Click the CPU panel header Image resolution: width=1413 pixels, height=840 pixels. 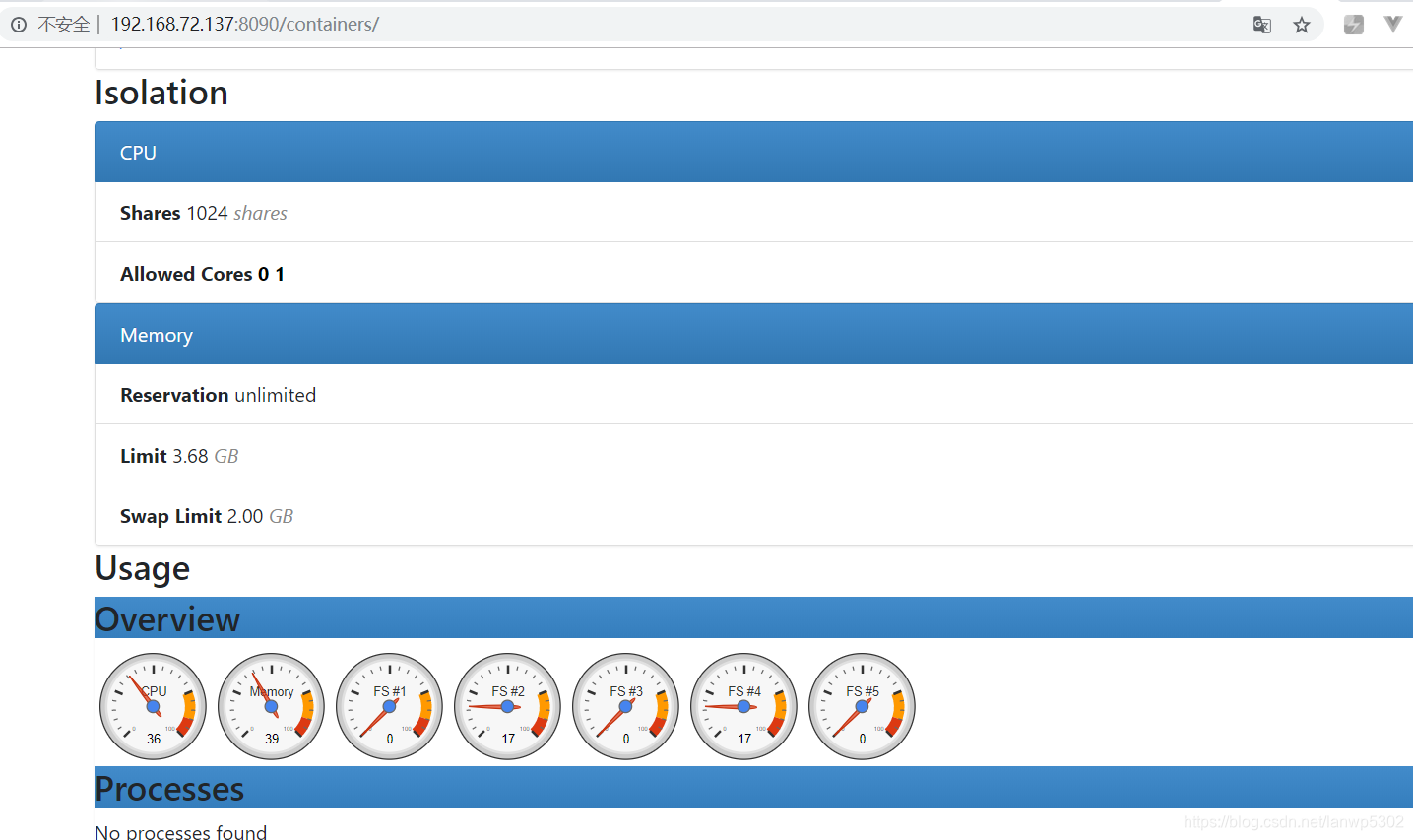click(753, 152)
